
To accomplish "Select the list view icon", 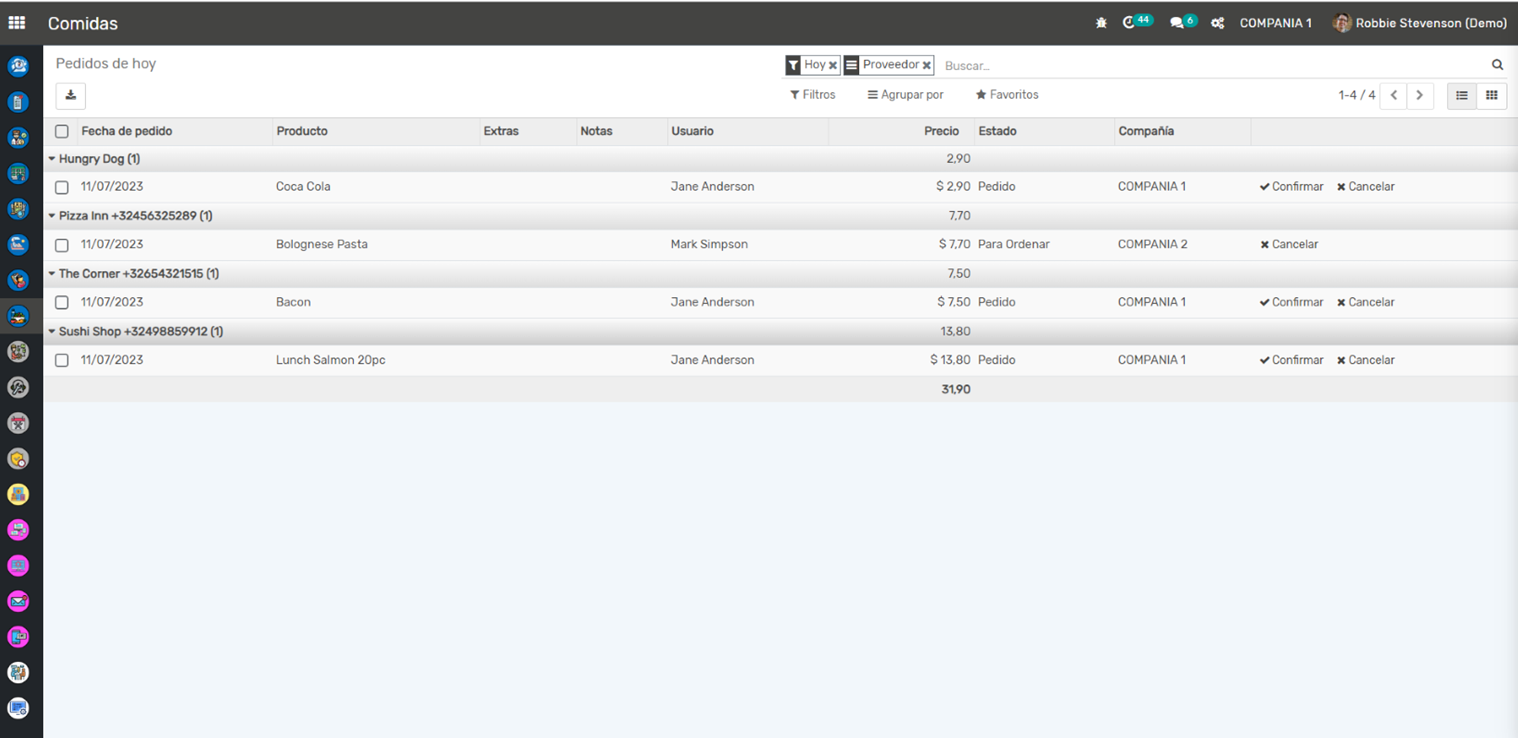I will coord(1462,96).
